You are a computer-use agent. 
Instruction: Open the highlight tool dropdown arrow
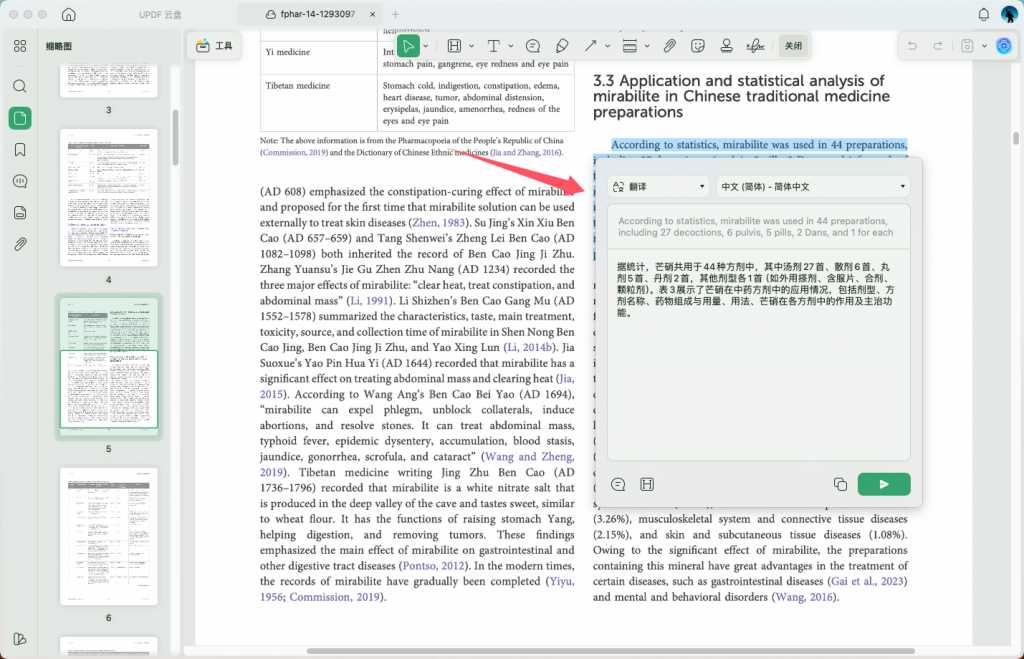pyautogui.click(x=472, y=46)
